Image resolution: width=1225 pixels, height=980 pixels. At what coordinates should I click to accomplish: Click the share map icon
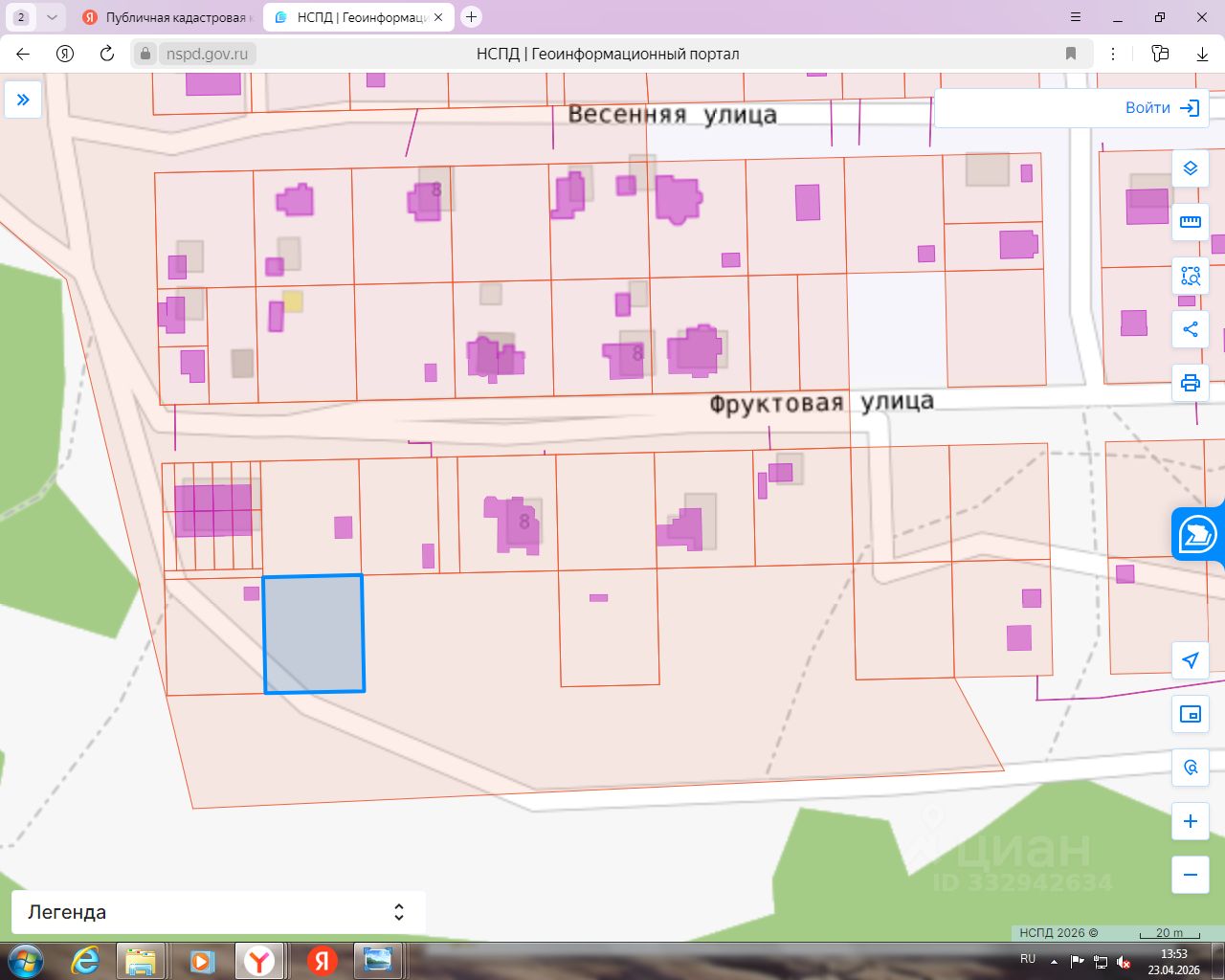(1190, 329)
